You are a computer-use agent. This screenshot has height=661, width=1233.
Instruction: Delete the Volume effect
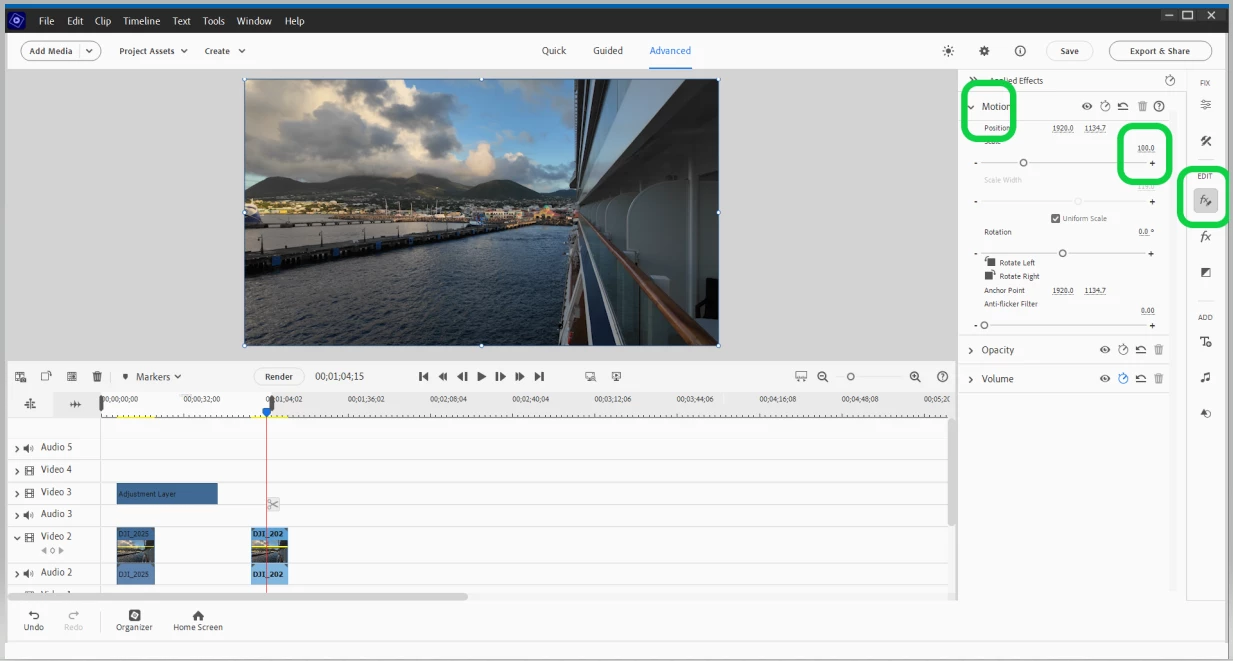[x=1159, y=379]
